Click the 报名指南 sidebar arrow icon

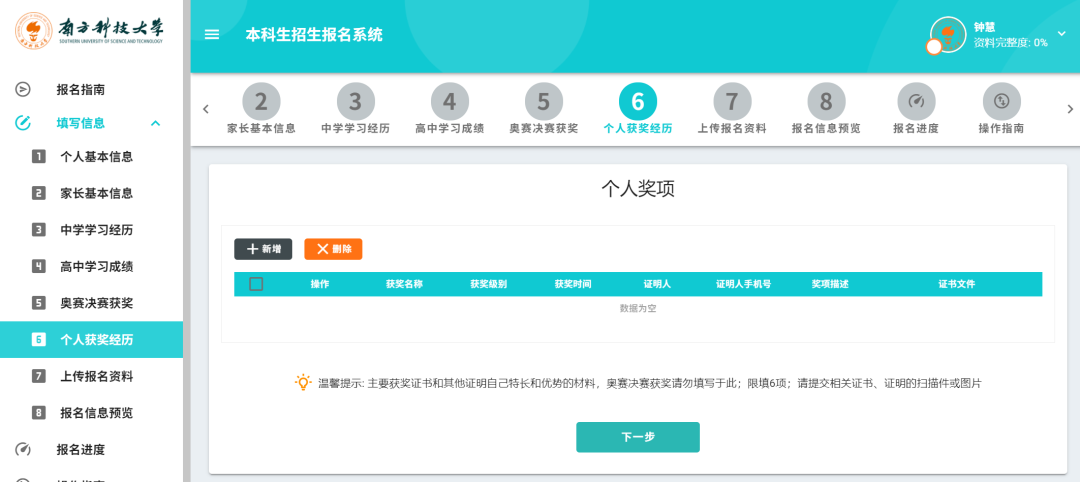coord(23,89)
